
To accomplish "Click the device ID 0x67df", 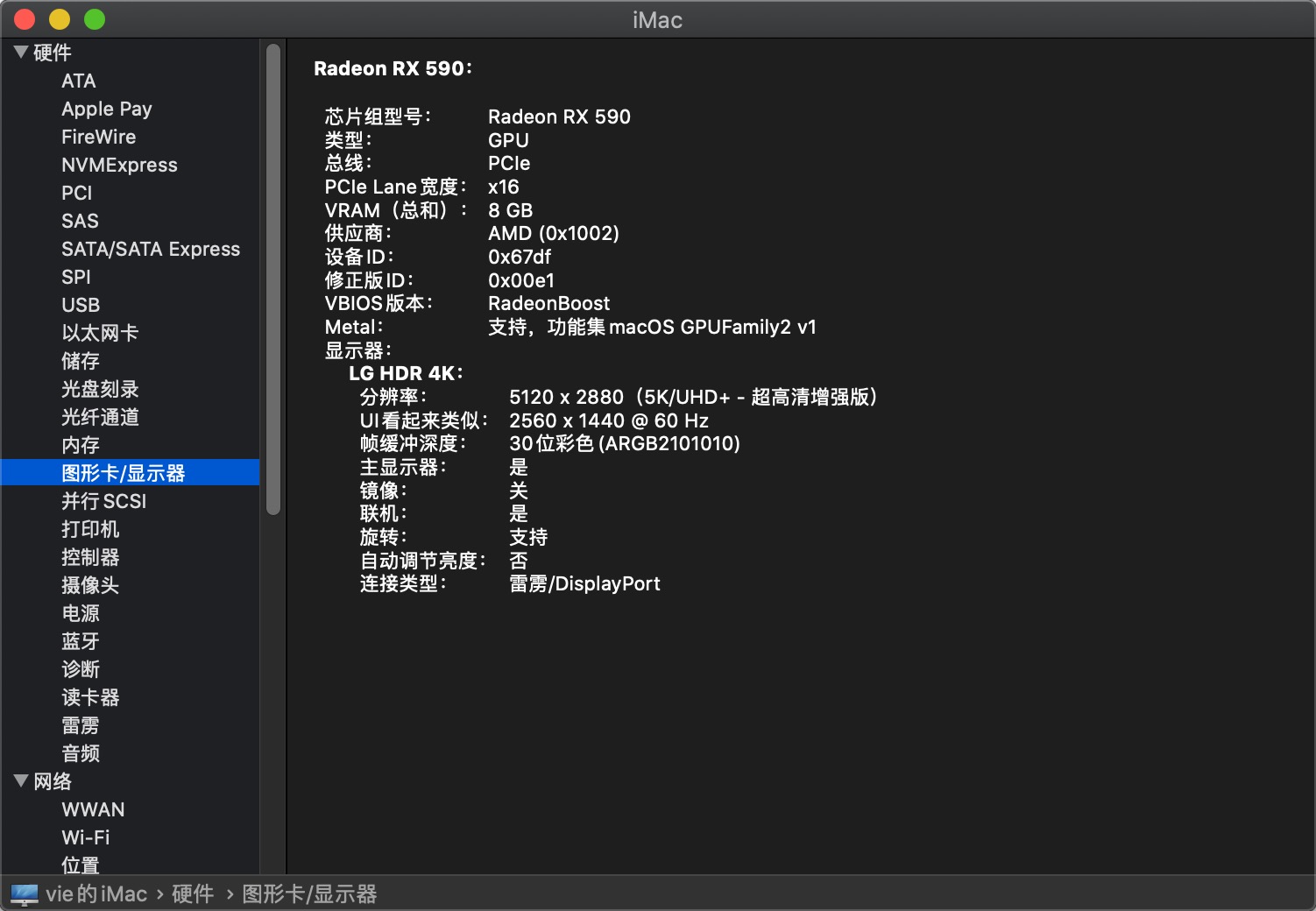I will 520,257.
